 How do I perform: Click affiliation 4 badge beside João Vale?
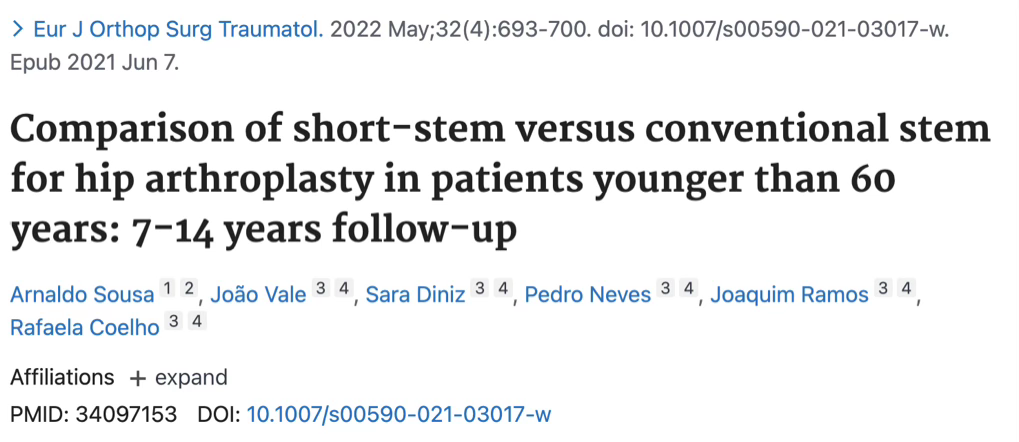point(343,289)
